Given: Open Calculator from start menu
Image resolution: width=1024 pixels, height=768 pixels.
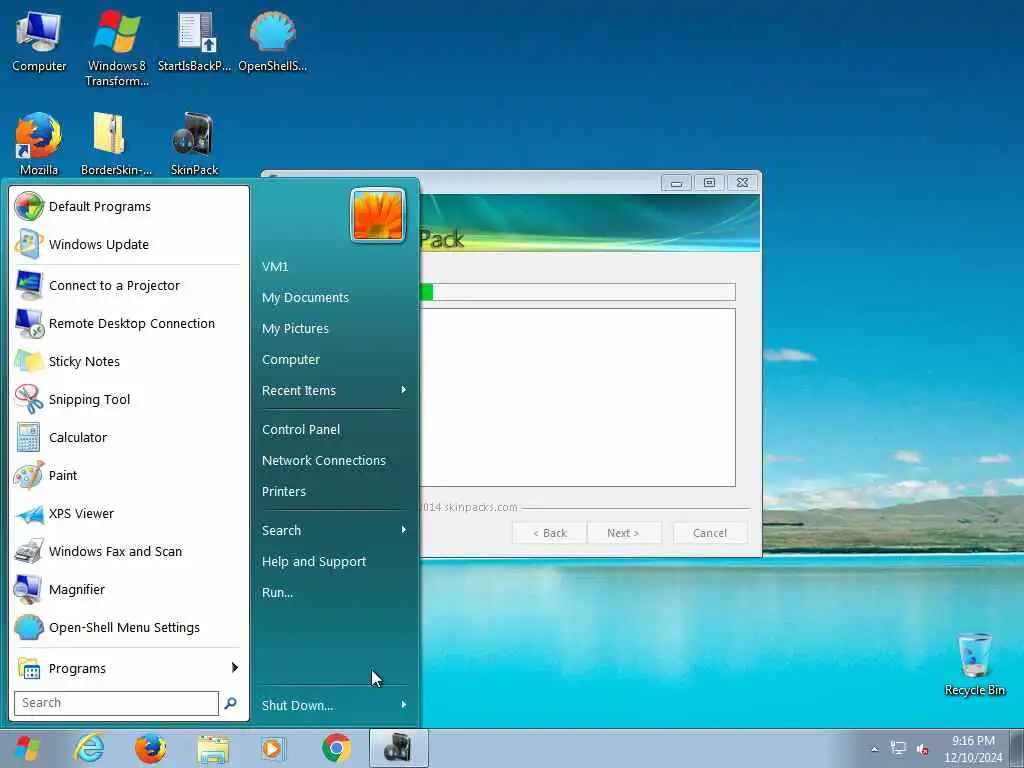Looking at the screenshot, I should coord(129,437).
